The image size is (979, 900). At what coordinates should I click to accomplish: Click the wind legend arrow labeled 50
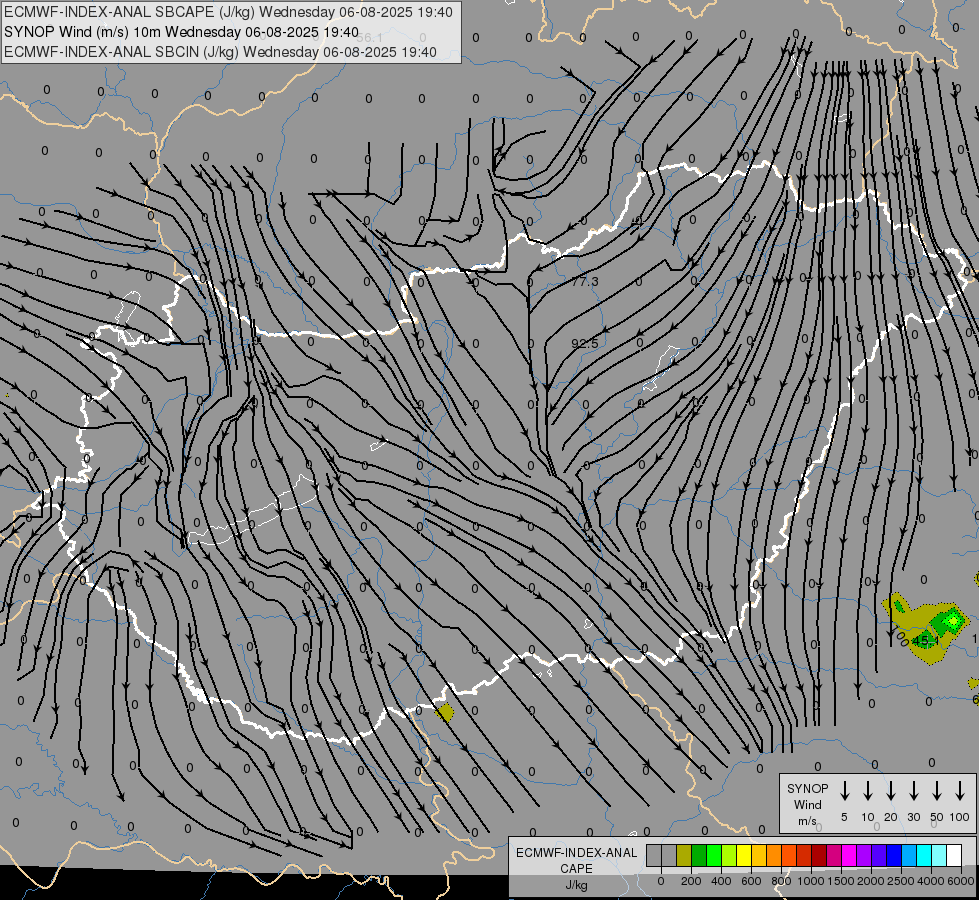937,791
